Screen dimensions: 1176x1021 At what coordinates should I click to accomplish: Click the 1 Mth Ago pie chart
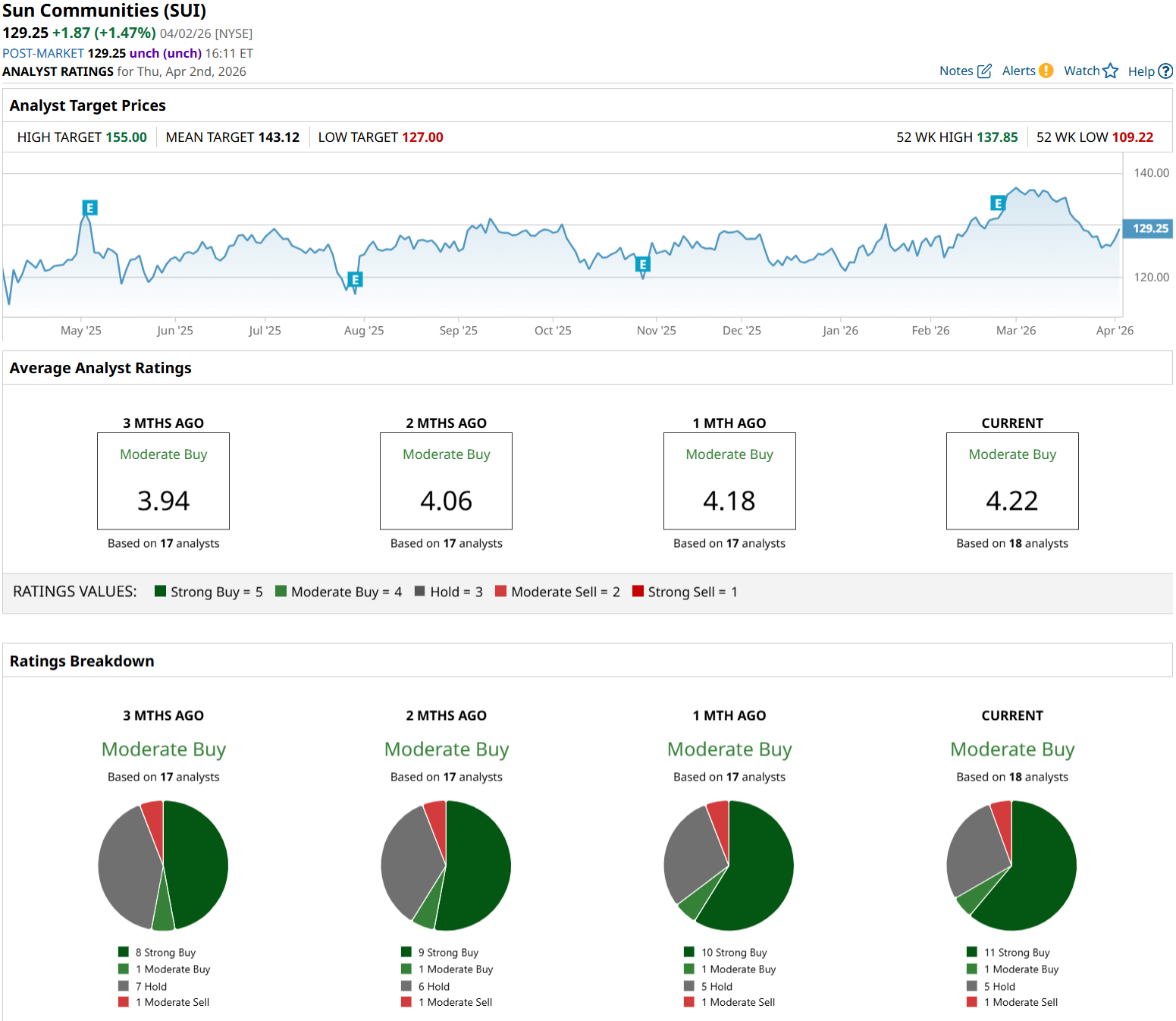tap(729, 865)
